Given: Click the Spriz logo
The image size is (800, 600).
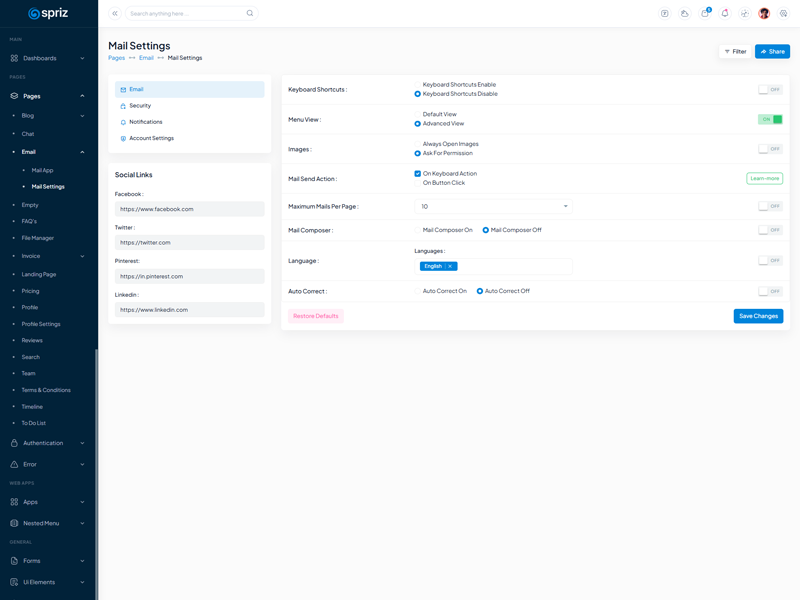Looking at the screenshot, I should [x=48, y=14].
